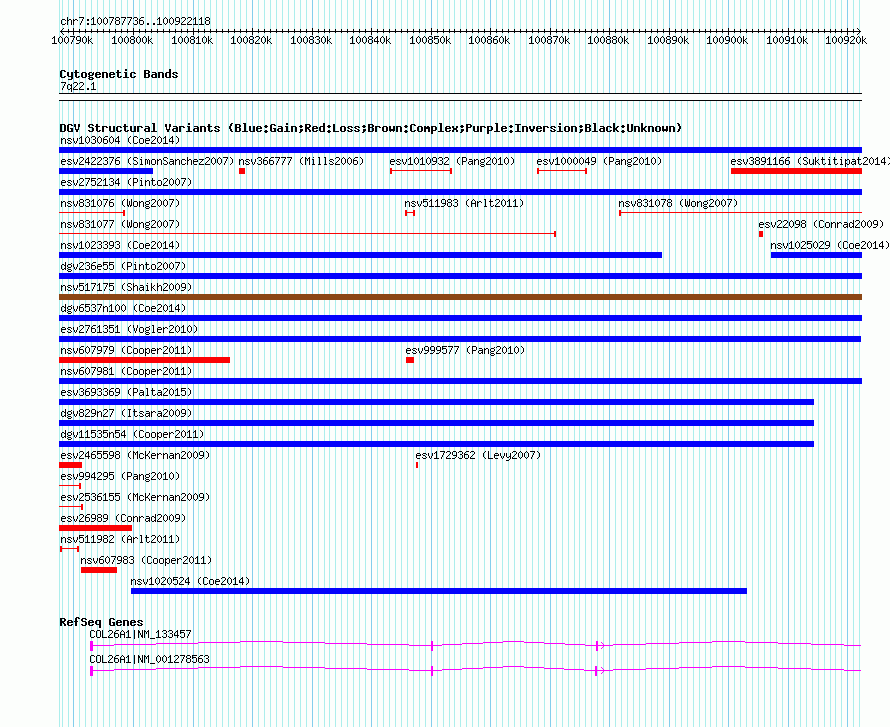
Task: Click the RefSeq Genes track title
Action: pos(101,622)
